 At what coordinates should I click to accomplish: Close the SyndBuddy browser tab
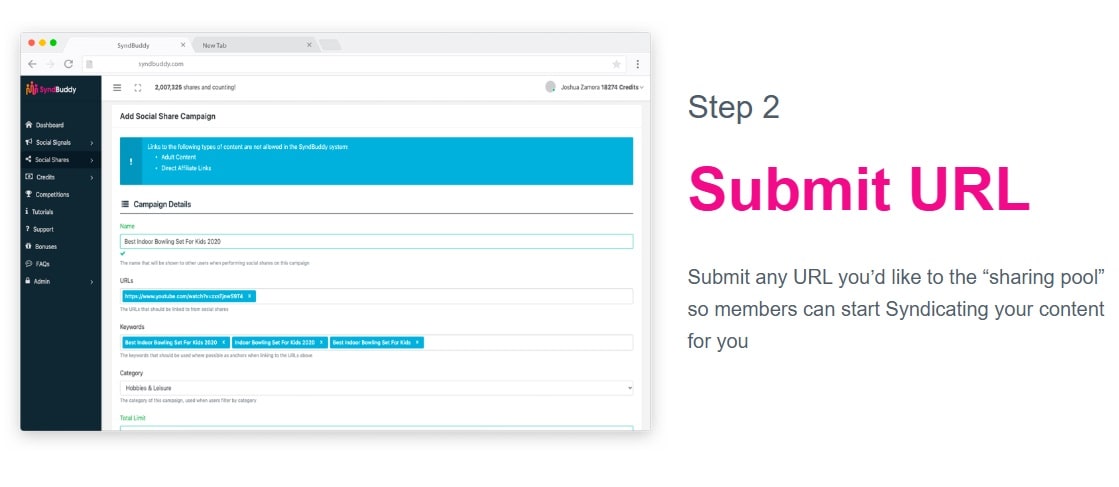(x=183, y=45)
